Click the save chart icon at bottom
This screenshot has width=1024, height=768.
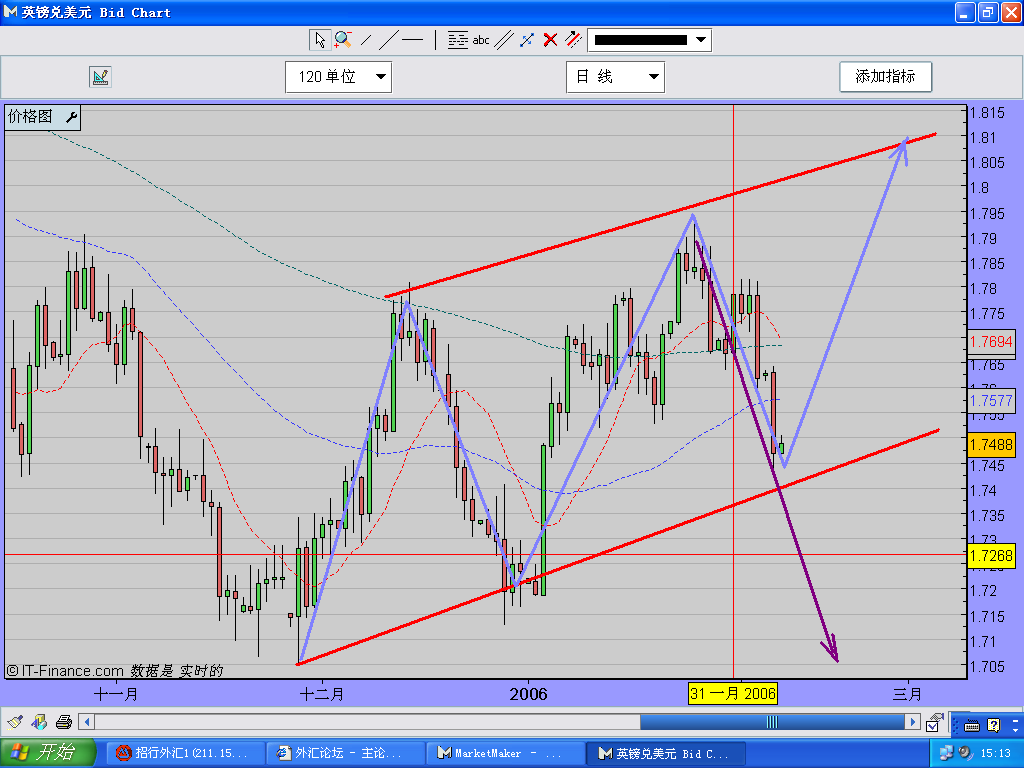(40, 722)
